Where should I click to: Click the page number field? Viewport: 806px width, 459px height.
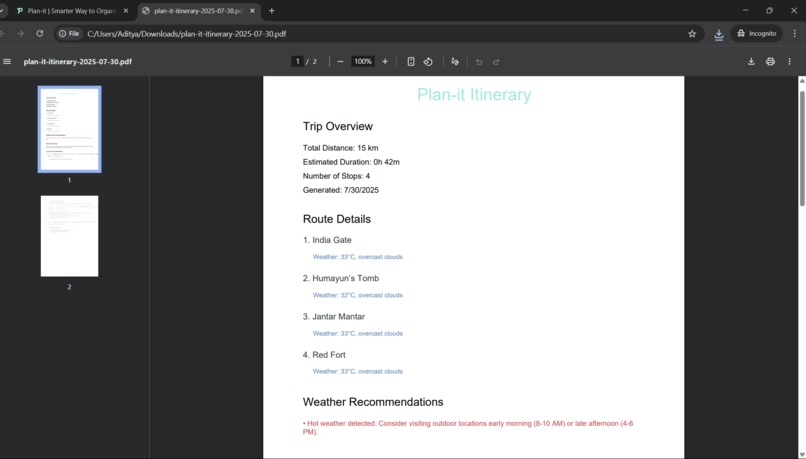pyautogui.click(x=297, y=62)
